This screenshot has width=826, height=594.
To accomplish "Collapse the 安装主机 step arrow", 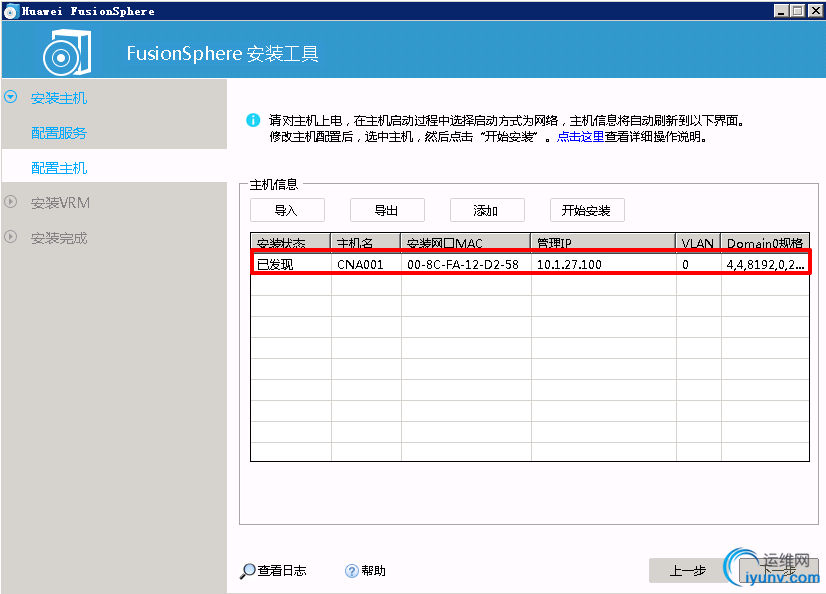I will [11, 97].
